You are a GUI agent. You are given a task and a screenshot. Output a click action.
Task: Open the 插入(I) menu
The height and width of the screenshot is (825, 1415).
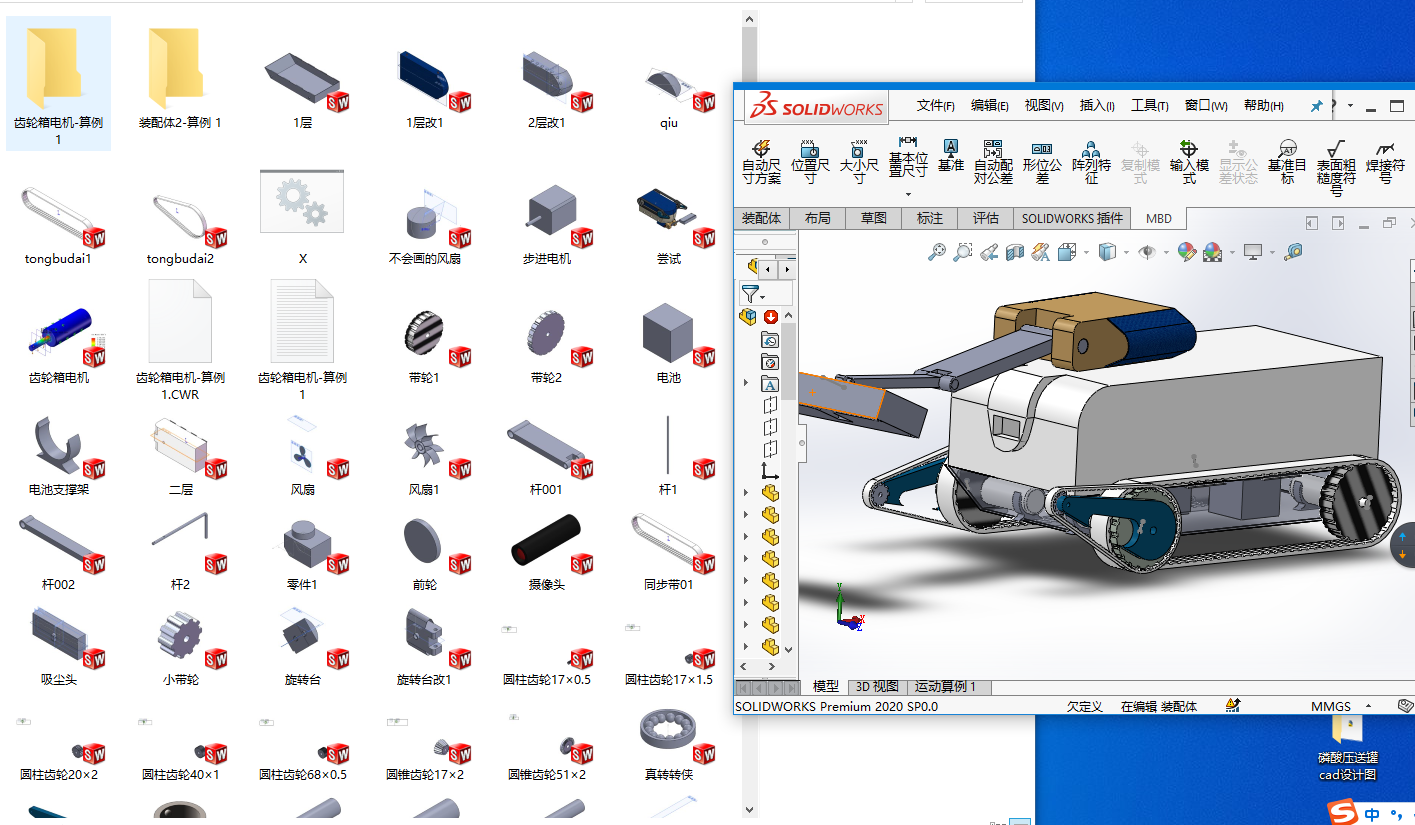tap(1097, 106)
